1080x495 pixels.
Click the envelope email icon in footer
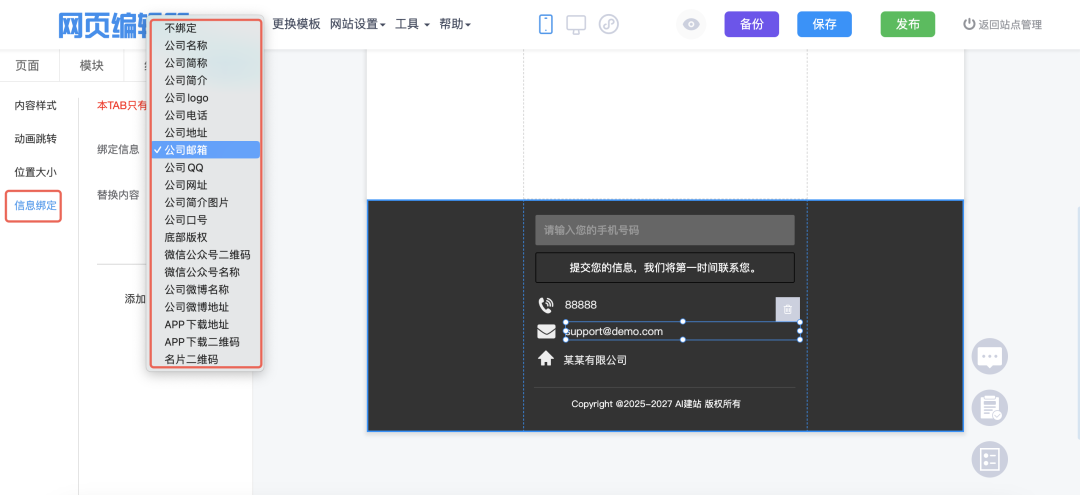(546, 331)
